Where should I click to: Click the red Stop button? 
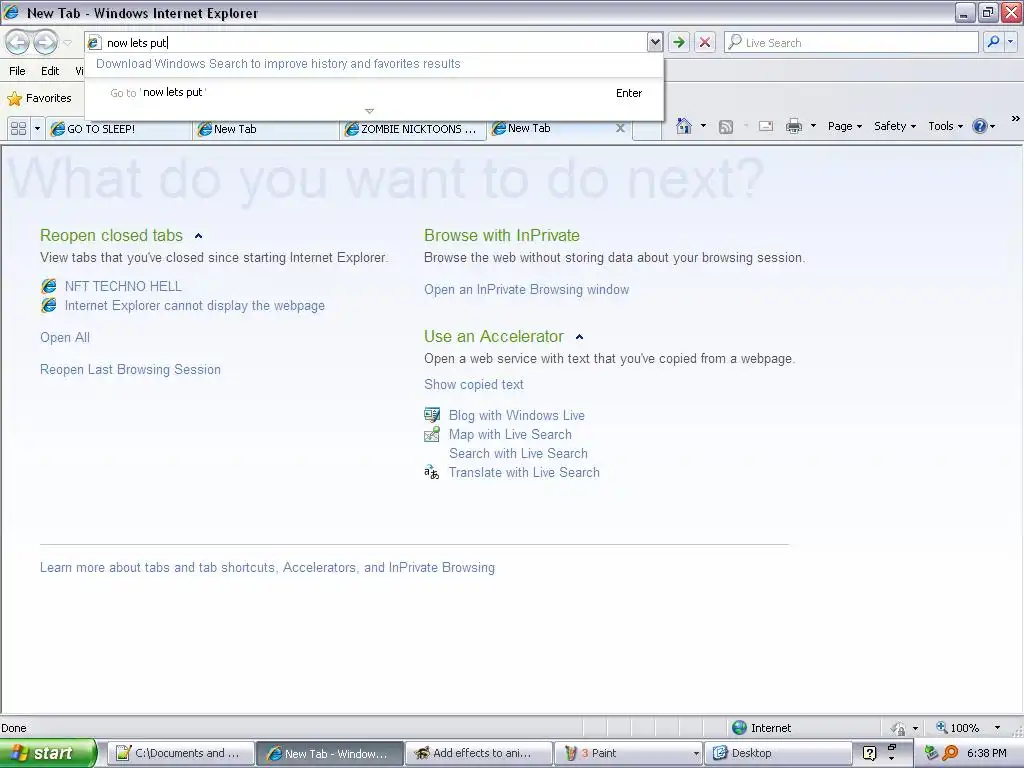coord(705,42)
